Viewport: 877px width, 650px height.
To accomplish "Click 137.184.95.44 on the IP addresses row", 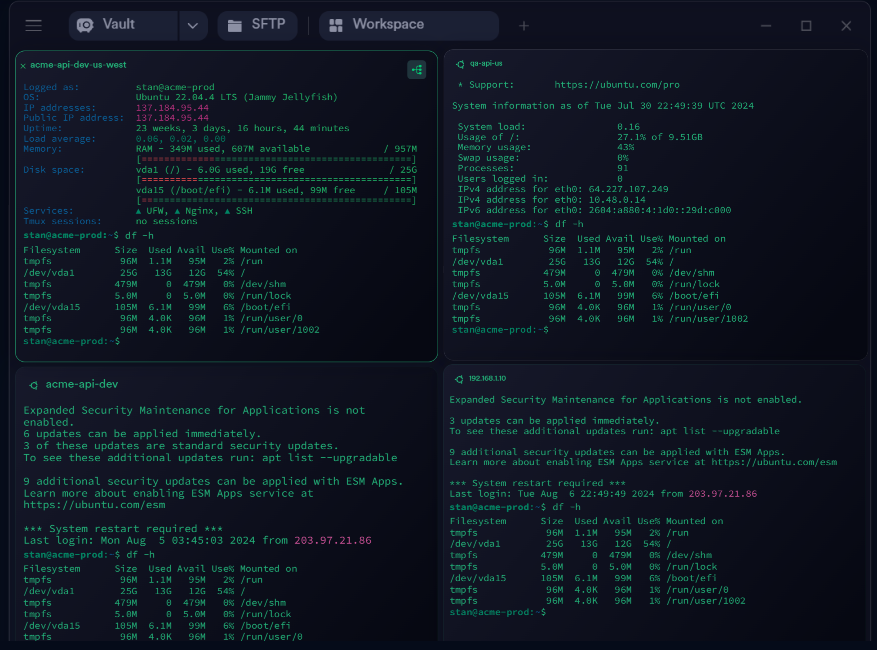I will [172, 108].
